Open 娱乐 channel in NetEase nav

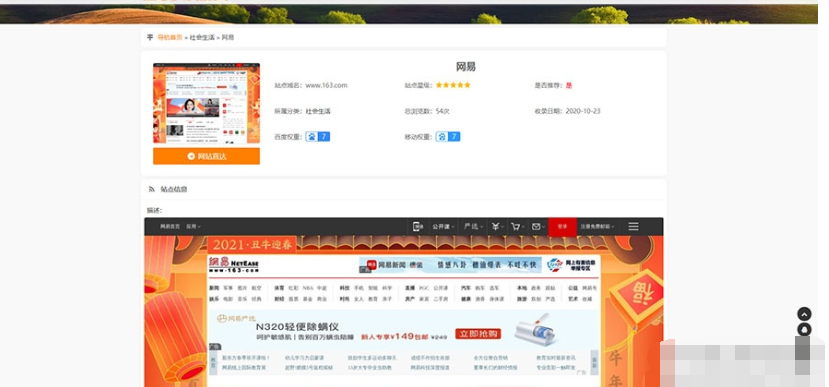(x=214, y=299)
